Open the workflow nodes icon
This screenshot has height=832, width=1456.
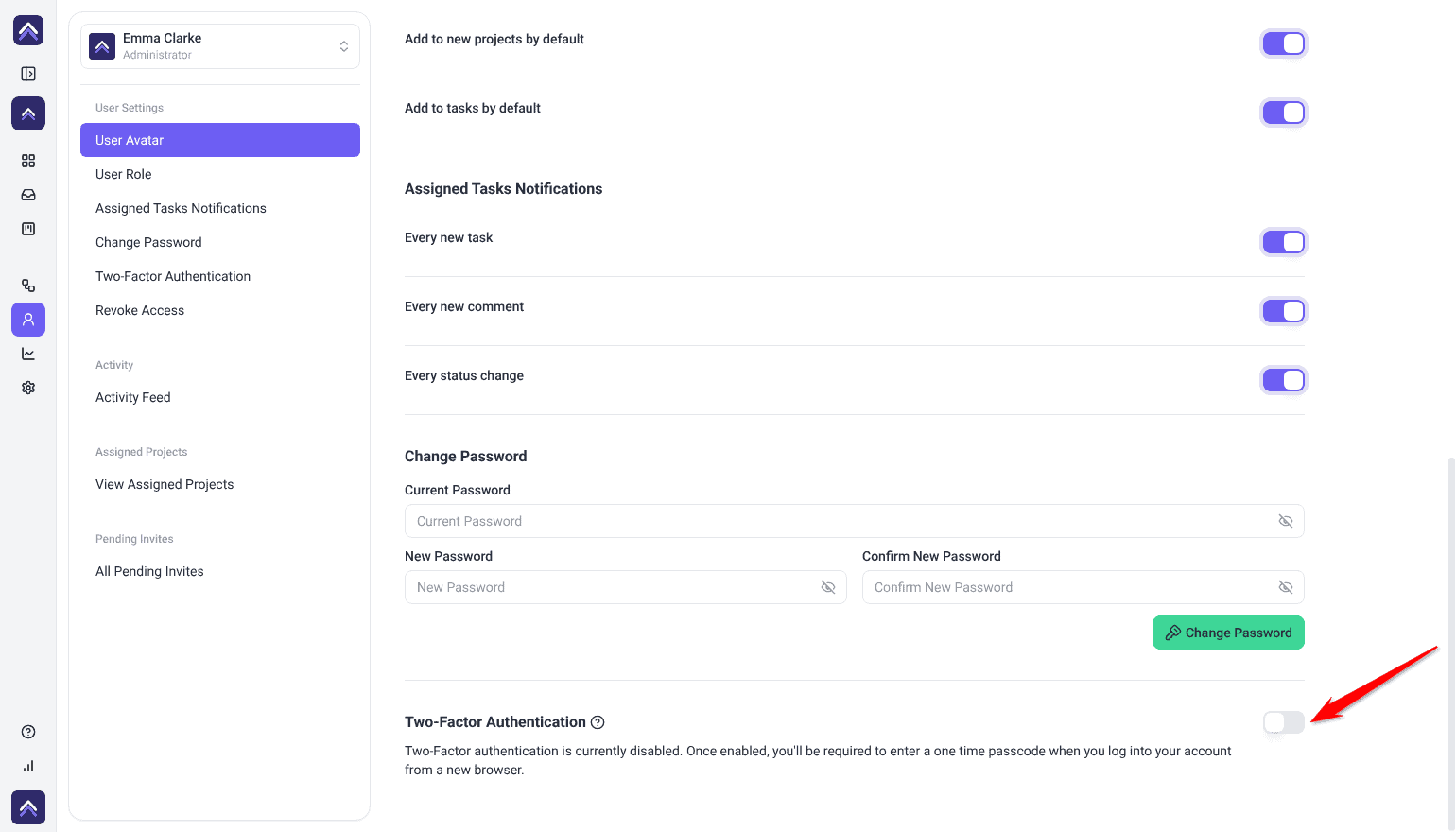click(28, 286)
